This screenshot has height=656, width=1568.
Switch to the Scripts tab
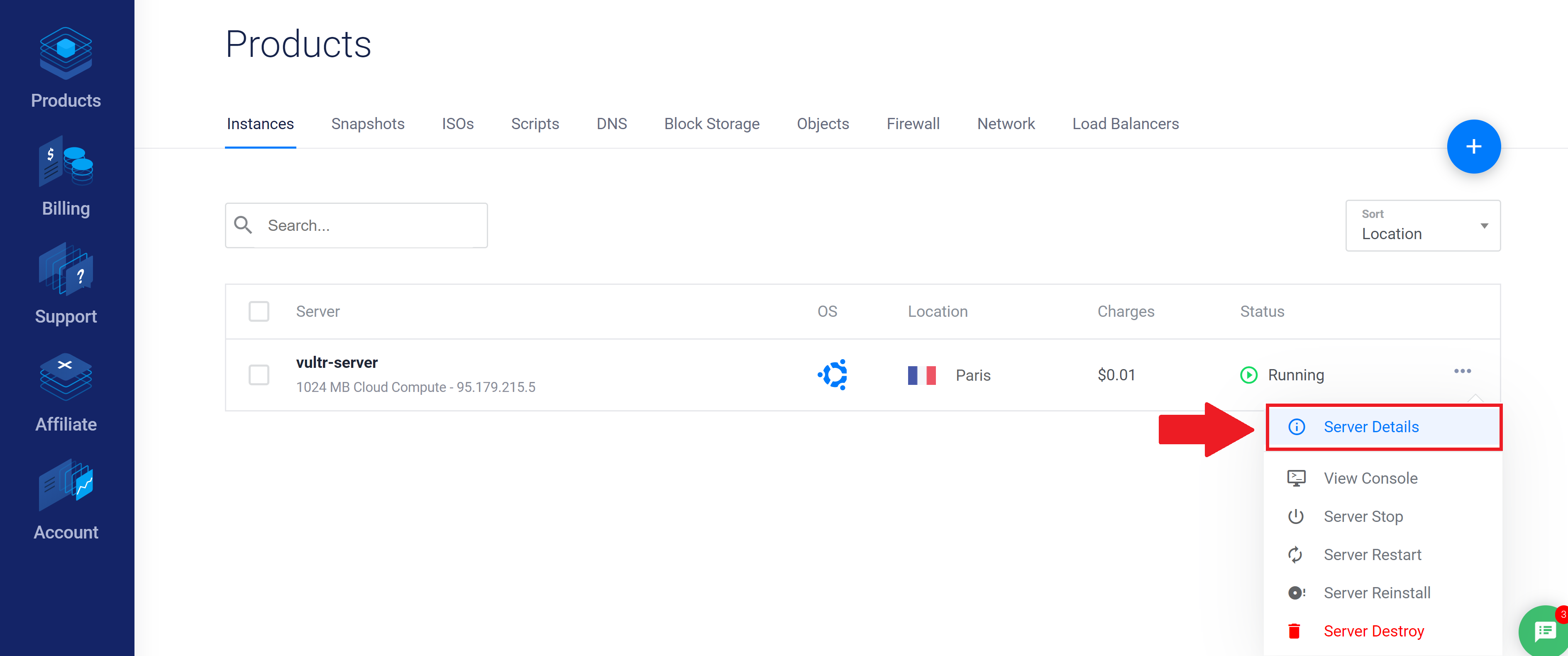535,124
